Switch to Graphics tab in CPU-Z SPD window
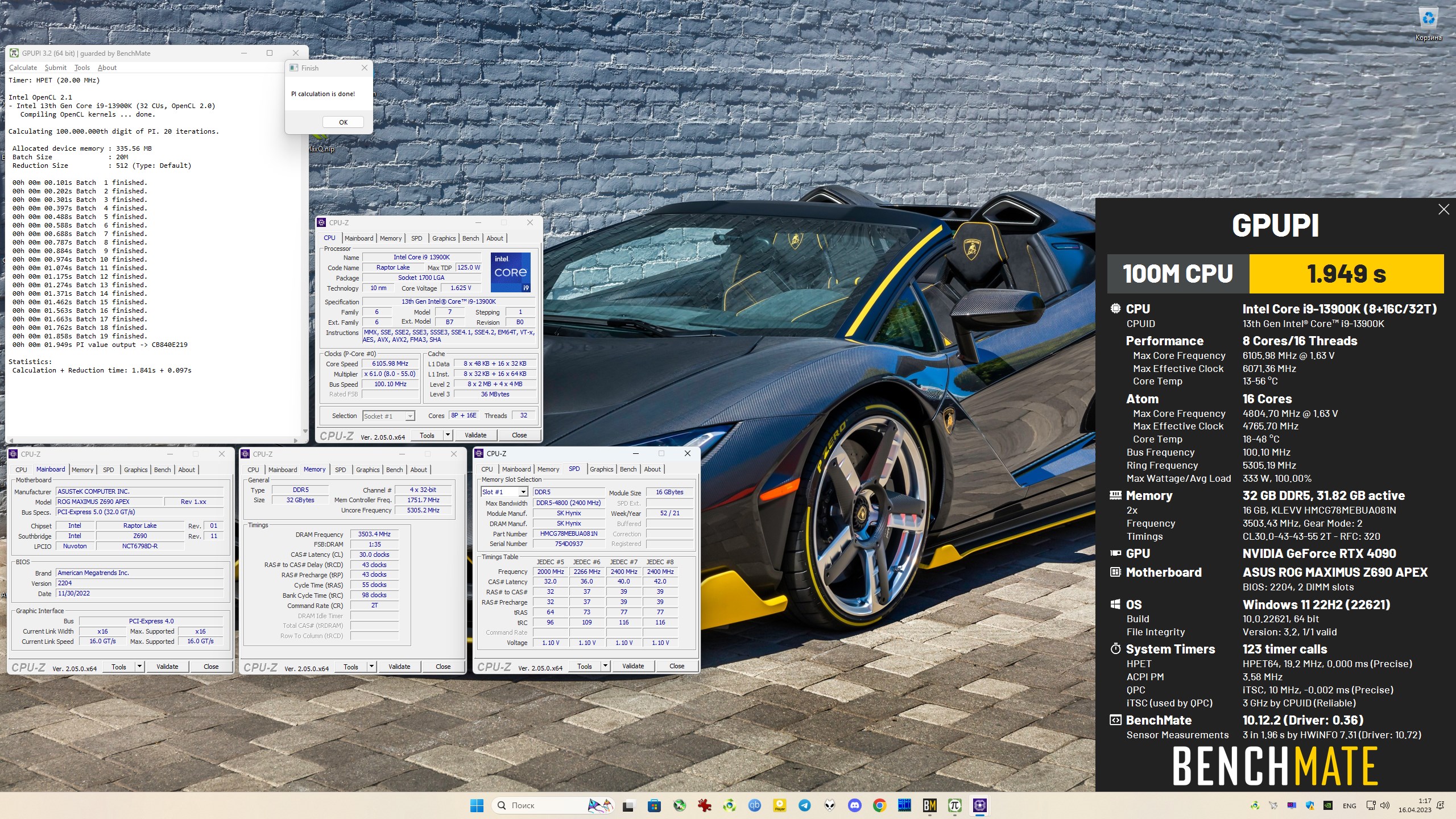The width and height of the screenshot is (1456, 819). tap(601, 469)
